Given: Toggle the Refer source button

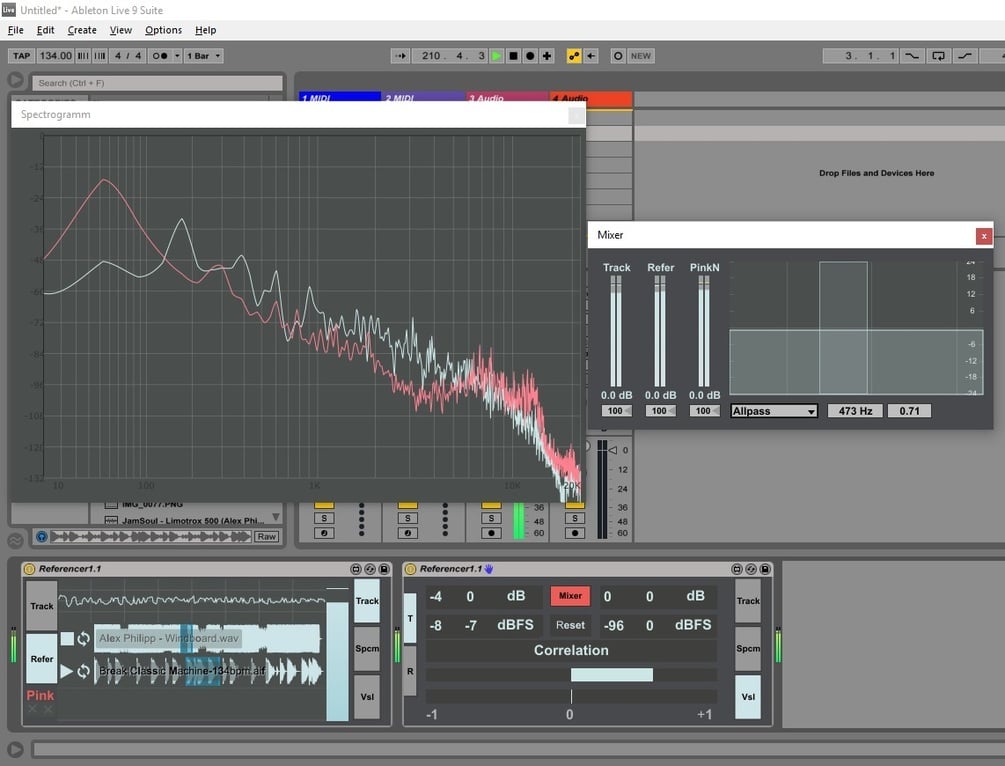Looking at the screenshot, I should (x=42, y=658).
